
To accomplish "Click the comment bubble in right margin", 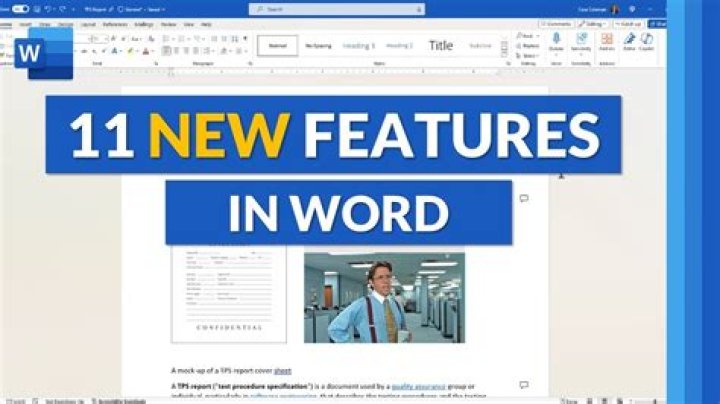I will (x=523, y=198).
